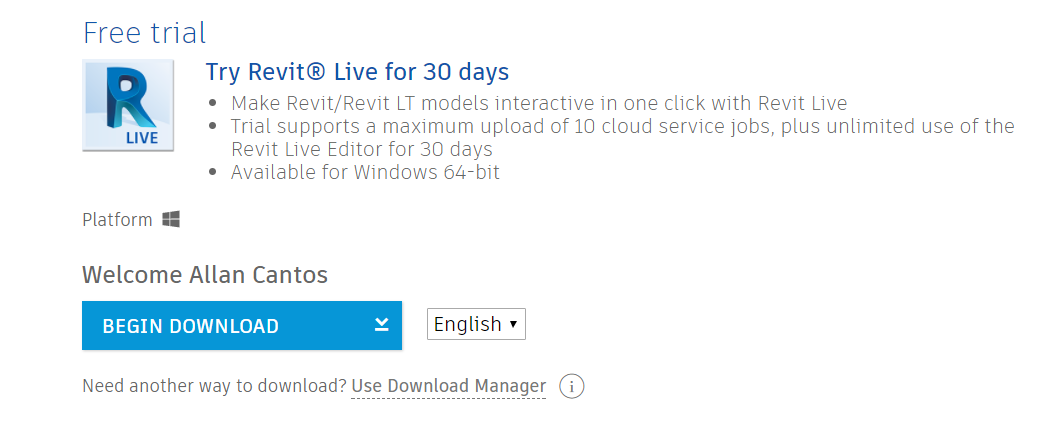1063x426 pixels.
Task: Click the Welcome Allan Cantos text
Action: (x=205, y=275)
